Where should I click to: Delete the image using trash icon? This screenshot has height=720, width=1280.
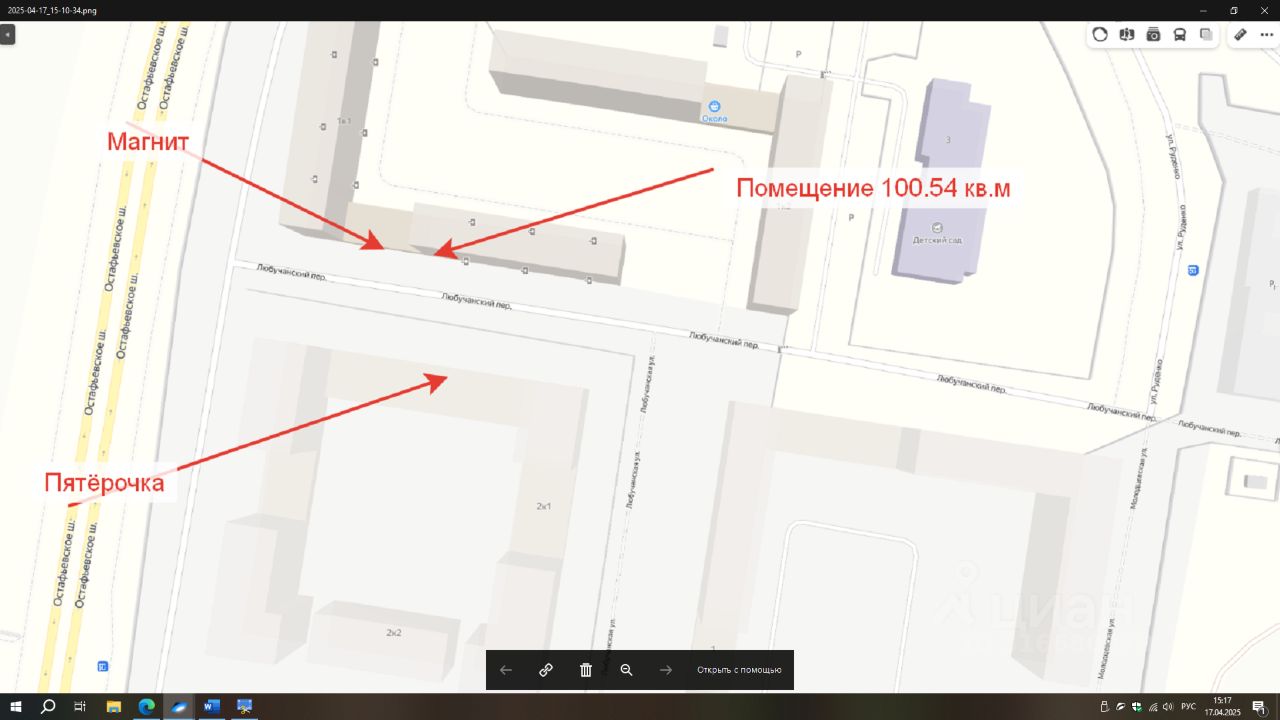(x=586, y=670)
